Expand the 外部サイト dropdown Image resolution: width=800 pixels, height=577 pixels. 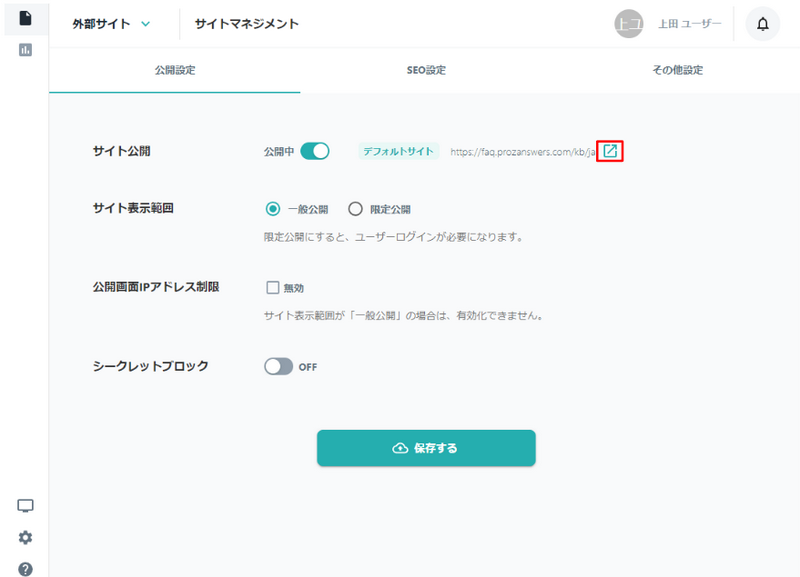pyautogui.click(x=111, y=24)
